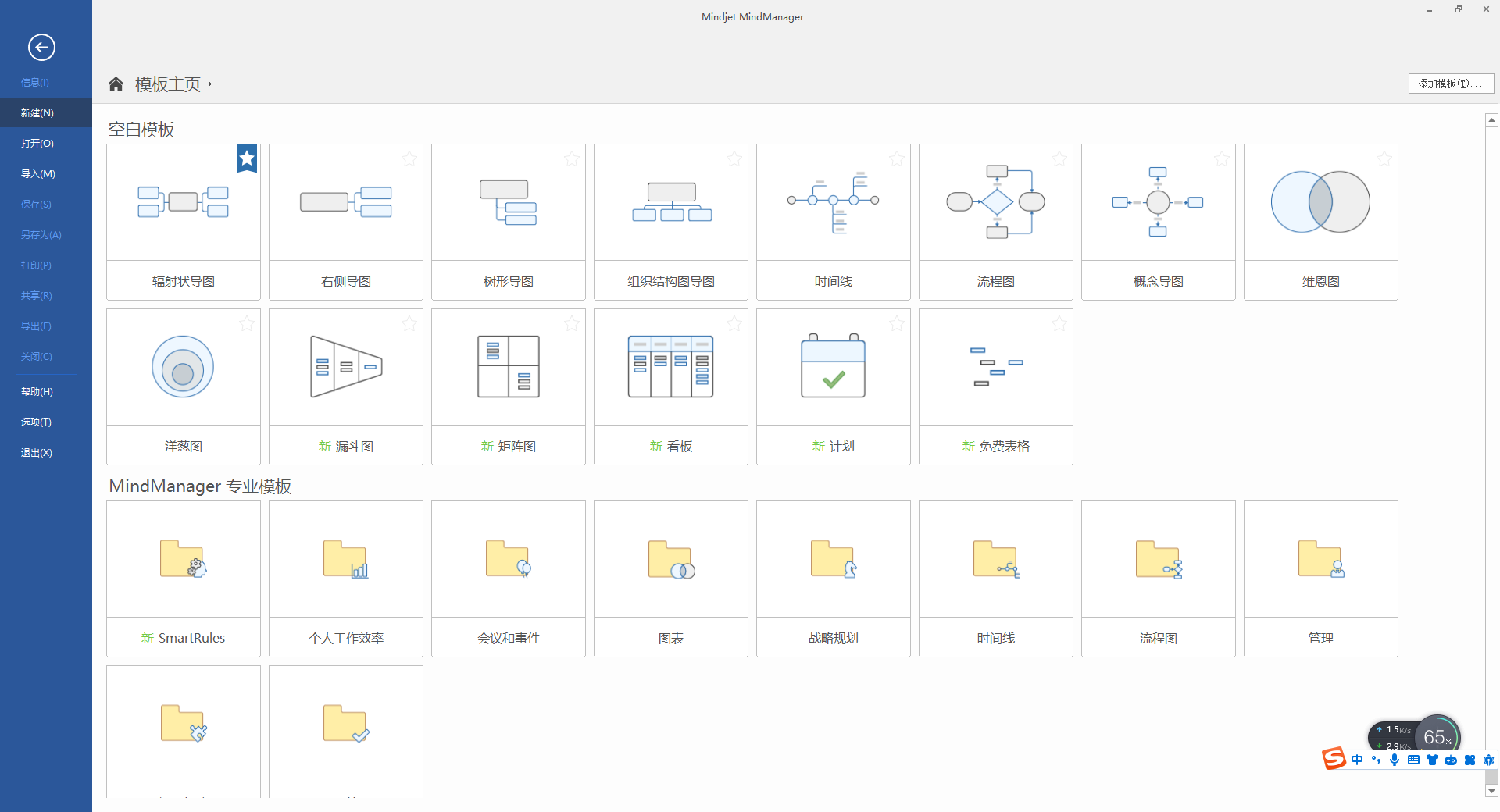The width and height of the screenshot is (1500, 812).
Task: Click the Sogou input method S icon
Action: [x=1334, y=758]
